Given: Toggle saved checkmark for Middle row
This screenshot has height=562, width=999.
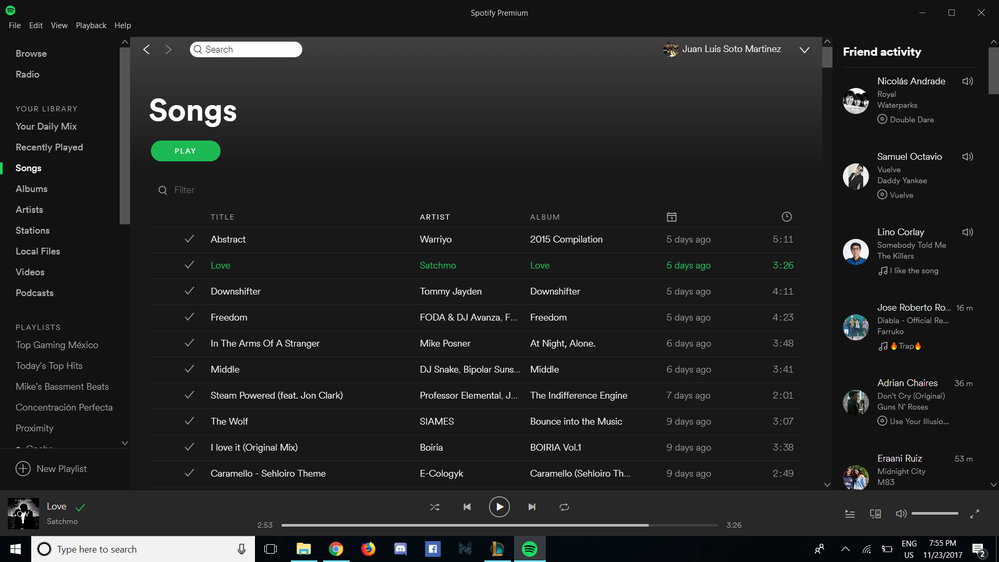Looking at the screenshot, I should coord(189,369).
